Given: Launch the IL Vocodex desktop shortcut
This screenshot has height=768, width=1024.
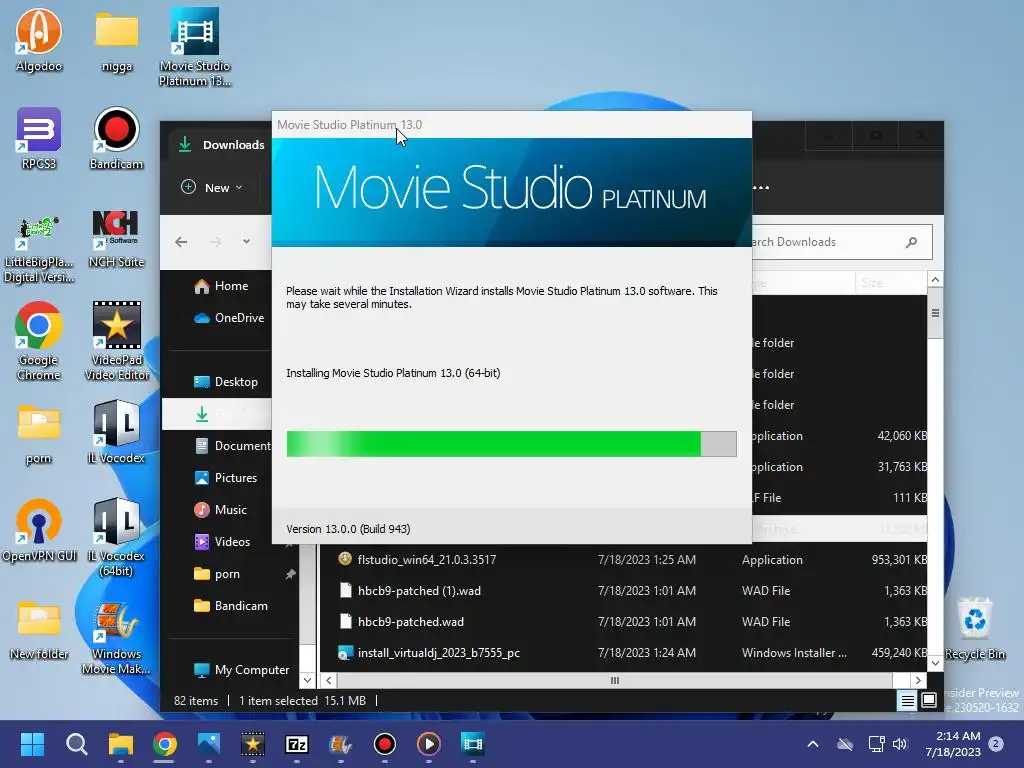Looking at the screenshot, I should coord(116,432).
